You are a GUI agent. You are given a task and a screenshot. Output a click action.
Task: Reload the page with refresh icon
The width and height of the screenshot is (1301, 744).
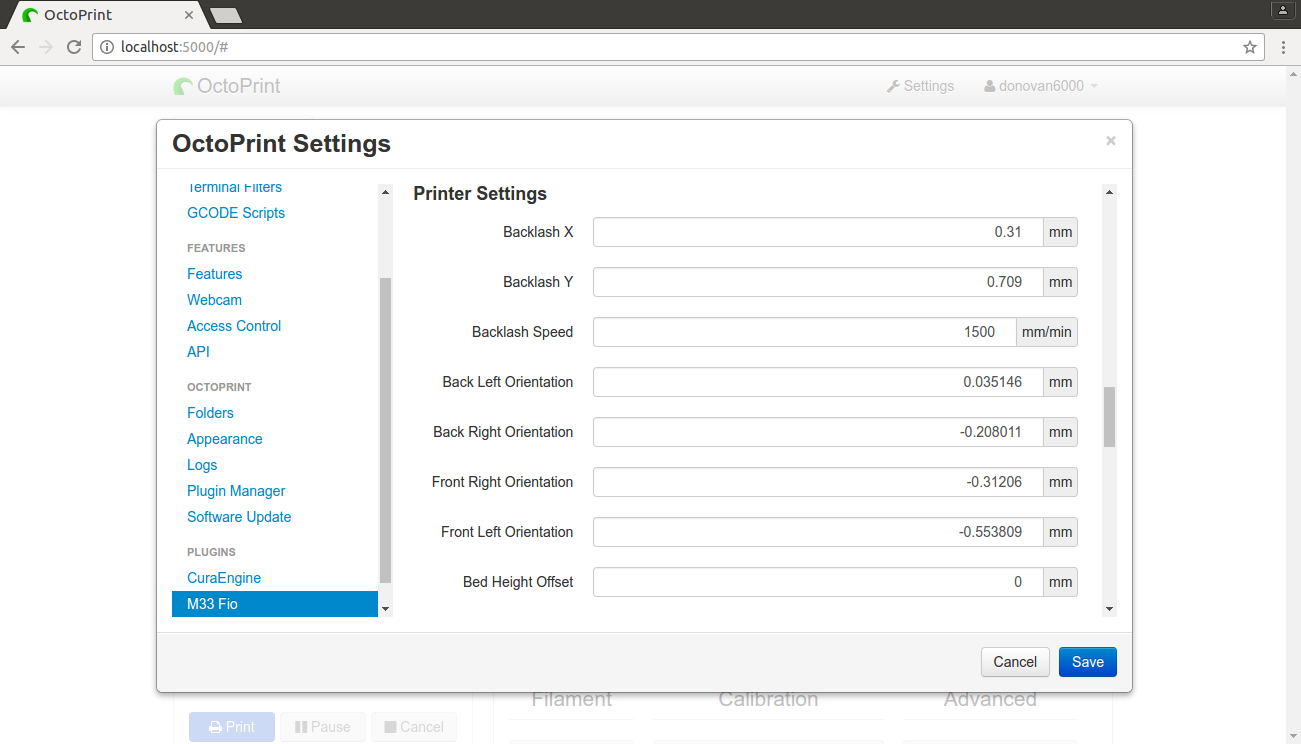(x=73, y=47)
